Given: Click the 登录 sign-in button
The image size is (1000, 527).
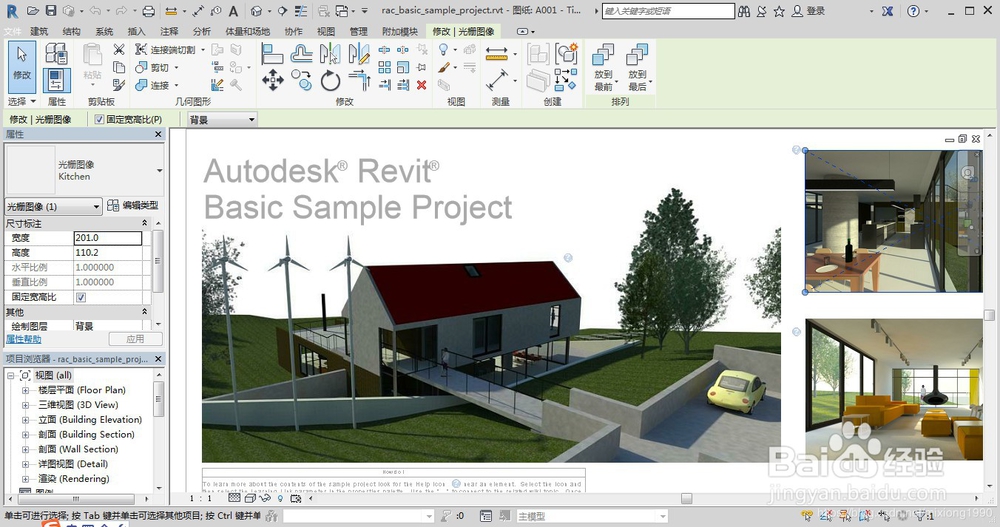Looking at the screenshot, I should coord(809,11).
